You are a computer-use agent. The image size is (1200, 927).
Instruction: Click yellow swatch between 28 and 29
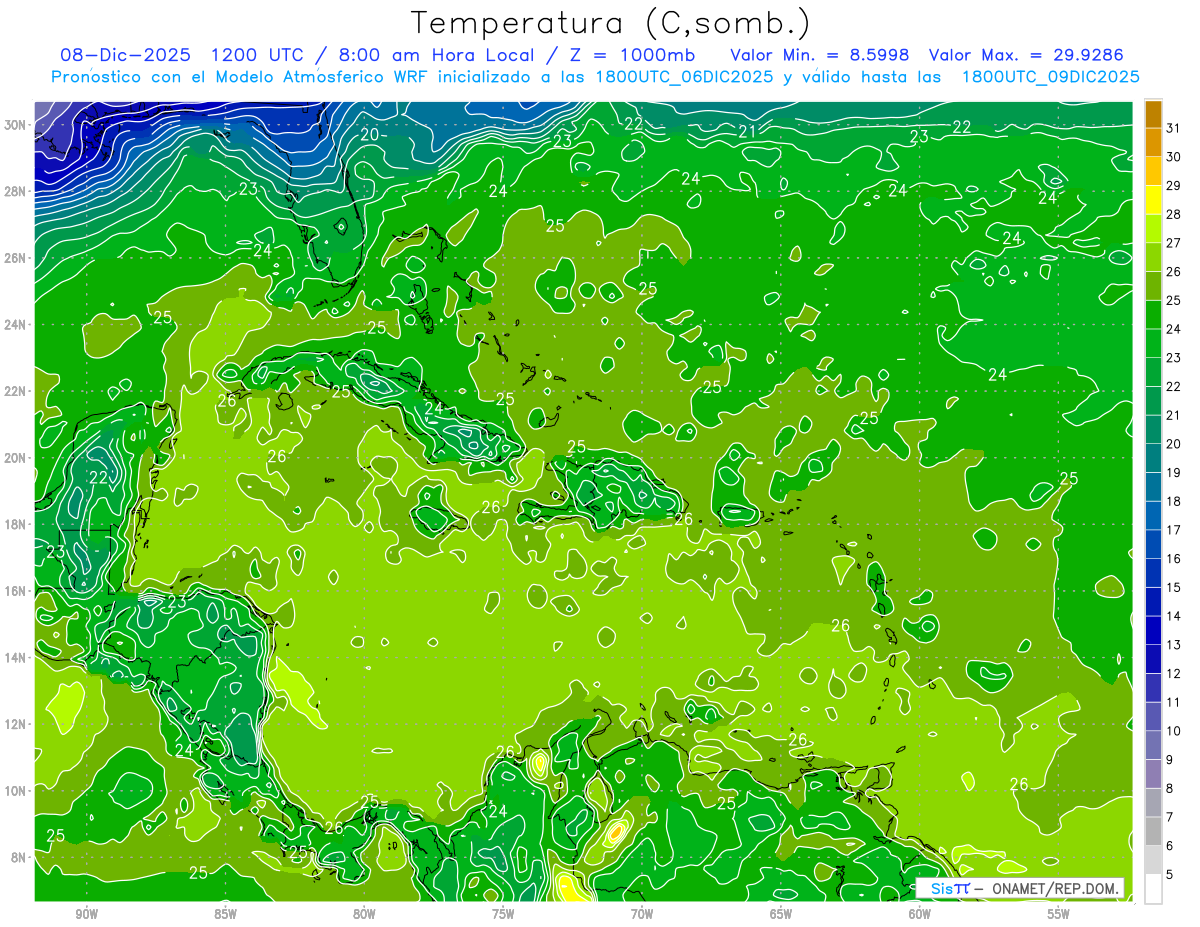click(1153, 200)
